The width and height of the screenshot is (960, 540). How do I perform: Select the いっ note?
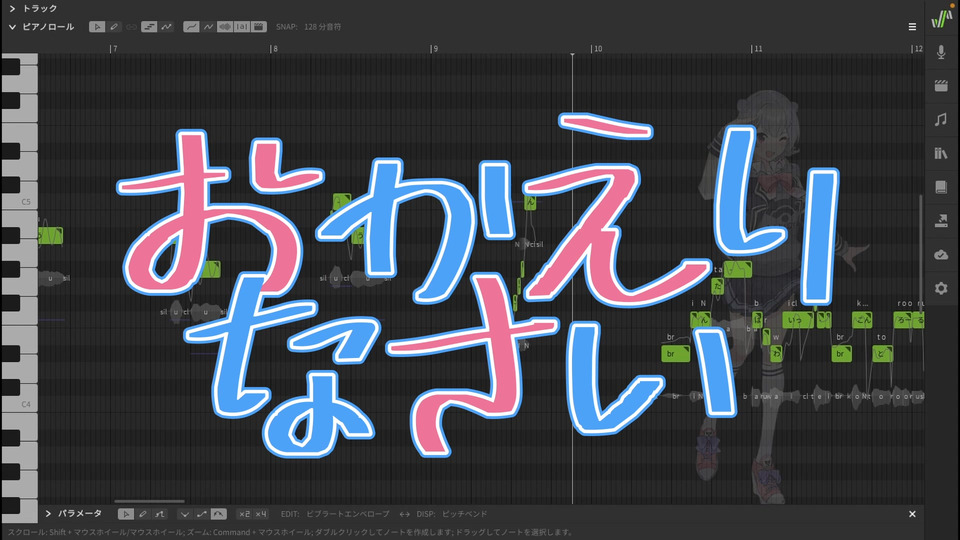798,320
